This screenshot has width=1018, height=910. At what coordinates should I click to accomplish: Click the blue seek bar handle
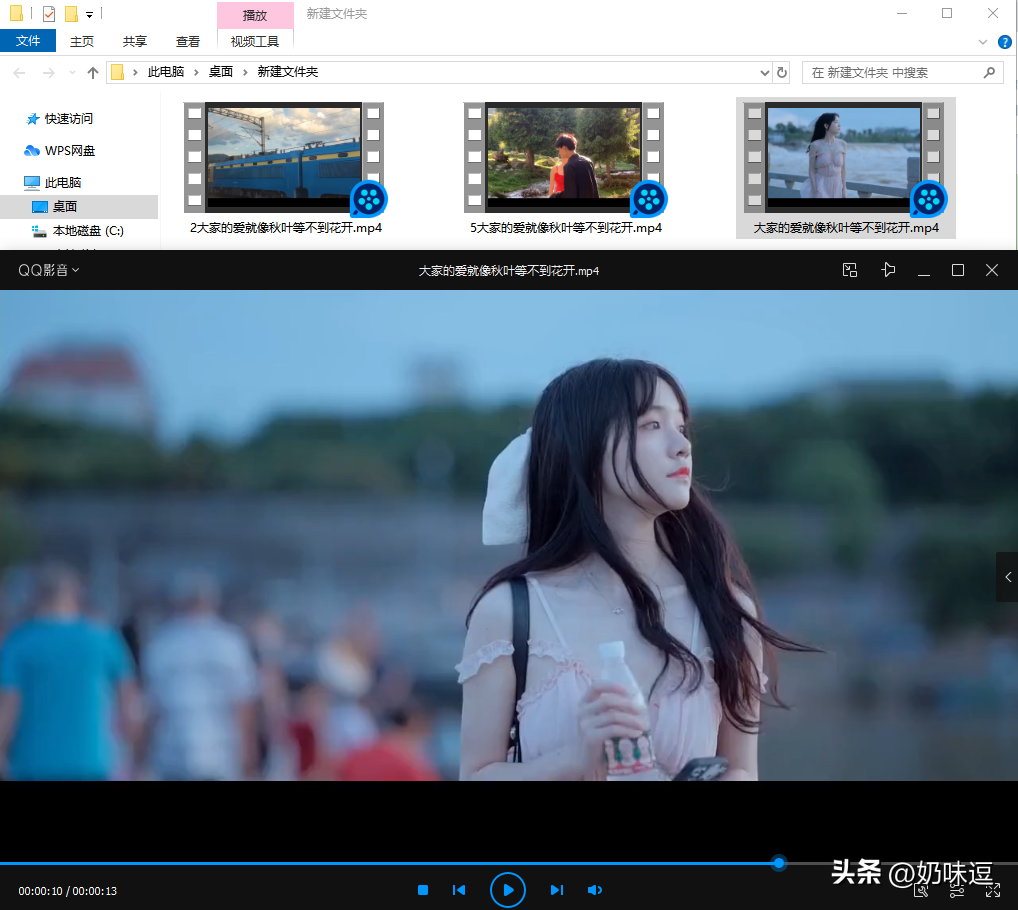tap(778, 863)
